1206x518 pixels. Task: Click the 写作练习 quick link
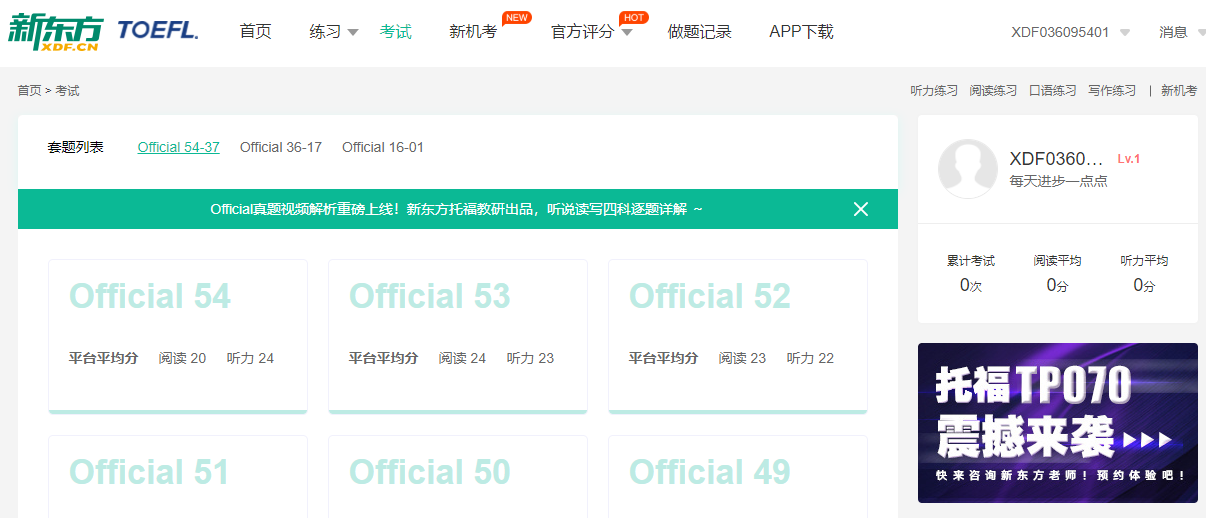pyautogui.click(x=1111, y=91)
